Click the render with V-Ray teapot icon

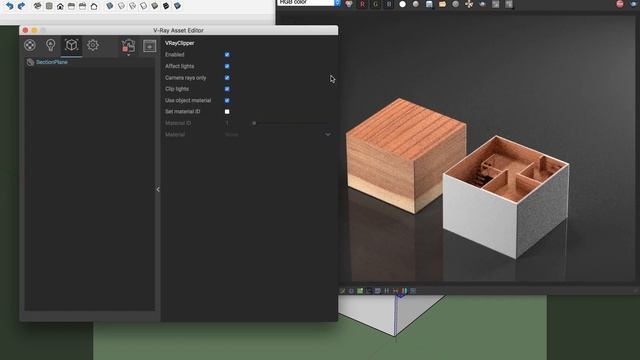[128, 45]
